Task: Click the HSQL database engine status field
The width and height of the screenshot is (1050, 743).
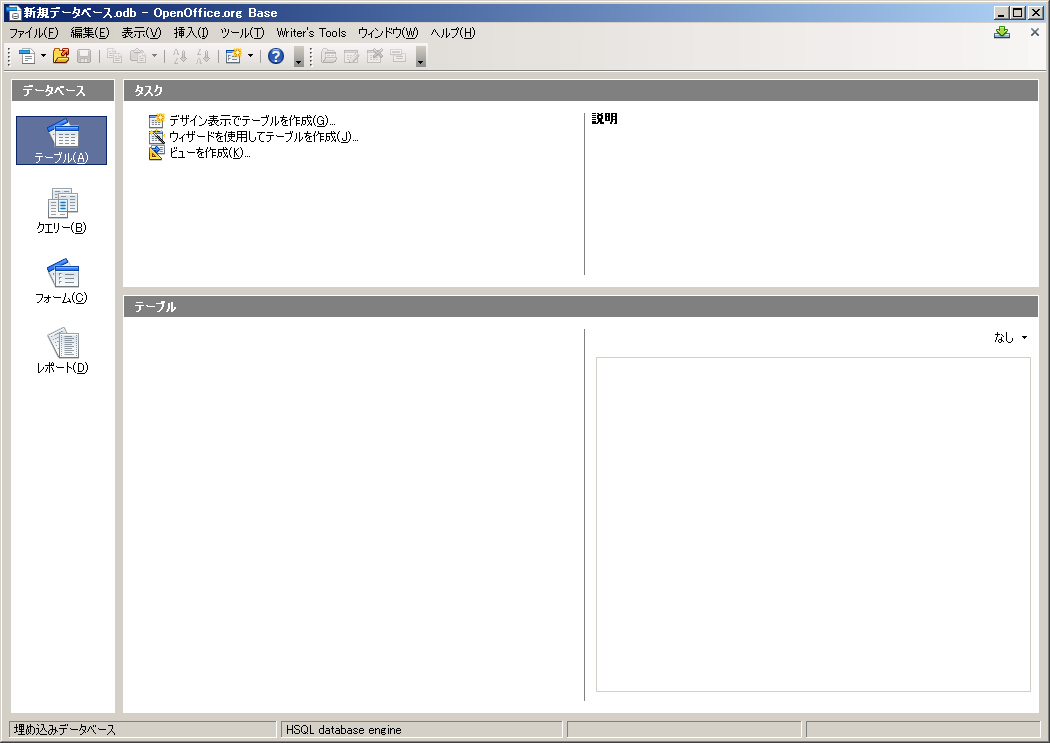Action: coord(422,730)
